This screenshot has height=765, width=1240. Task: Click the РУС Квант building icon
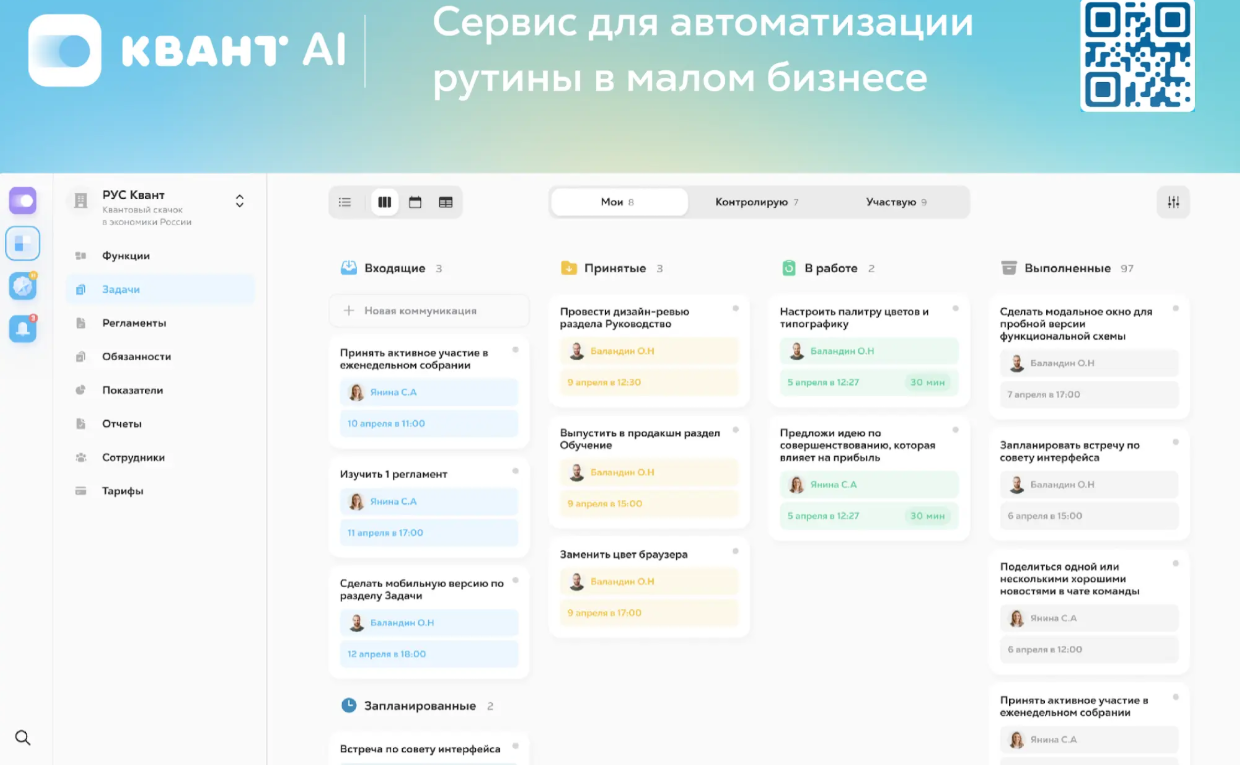[81, 201]
